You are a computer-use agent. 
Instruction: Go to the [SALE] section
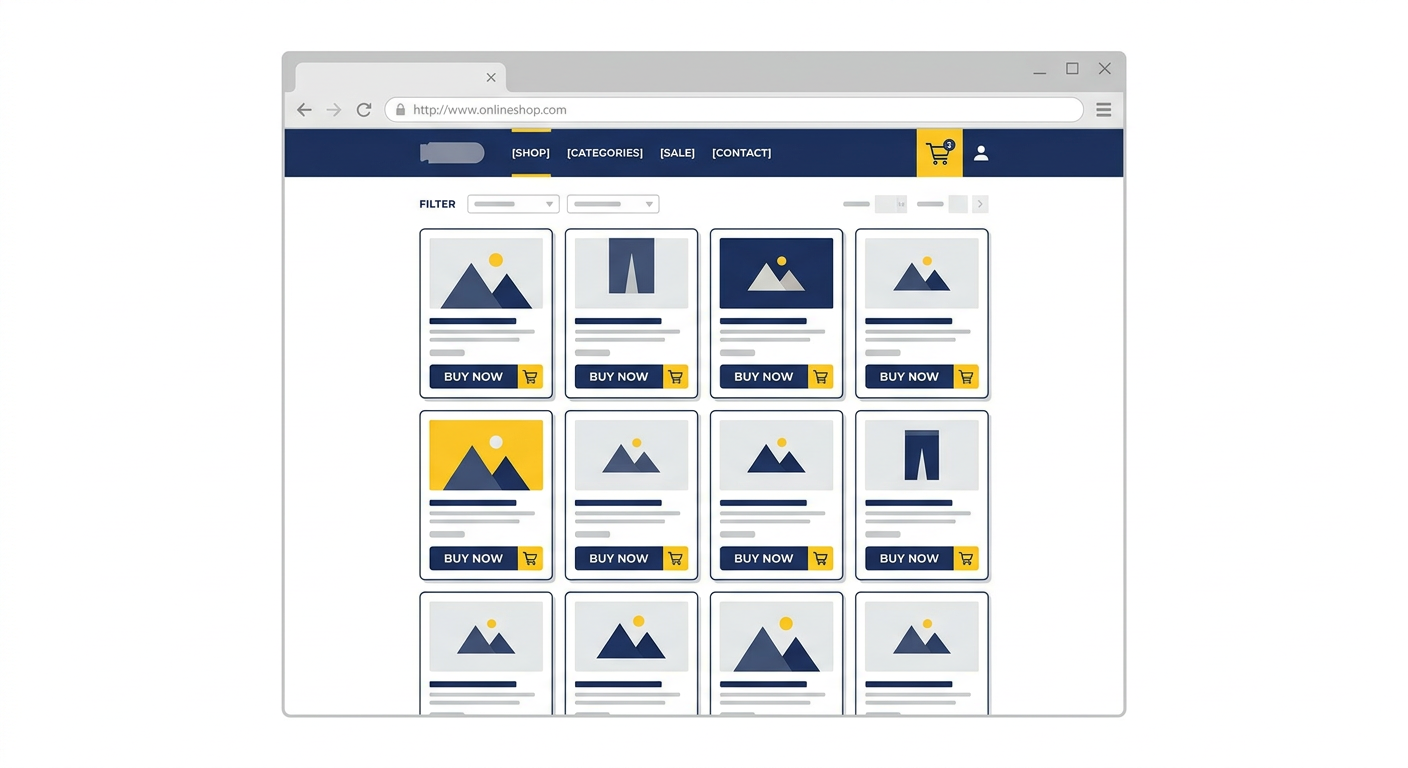(x=677, y=153)
